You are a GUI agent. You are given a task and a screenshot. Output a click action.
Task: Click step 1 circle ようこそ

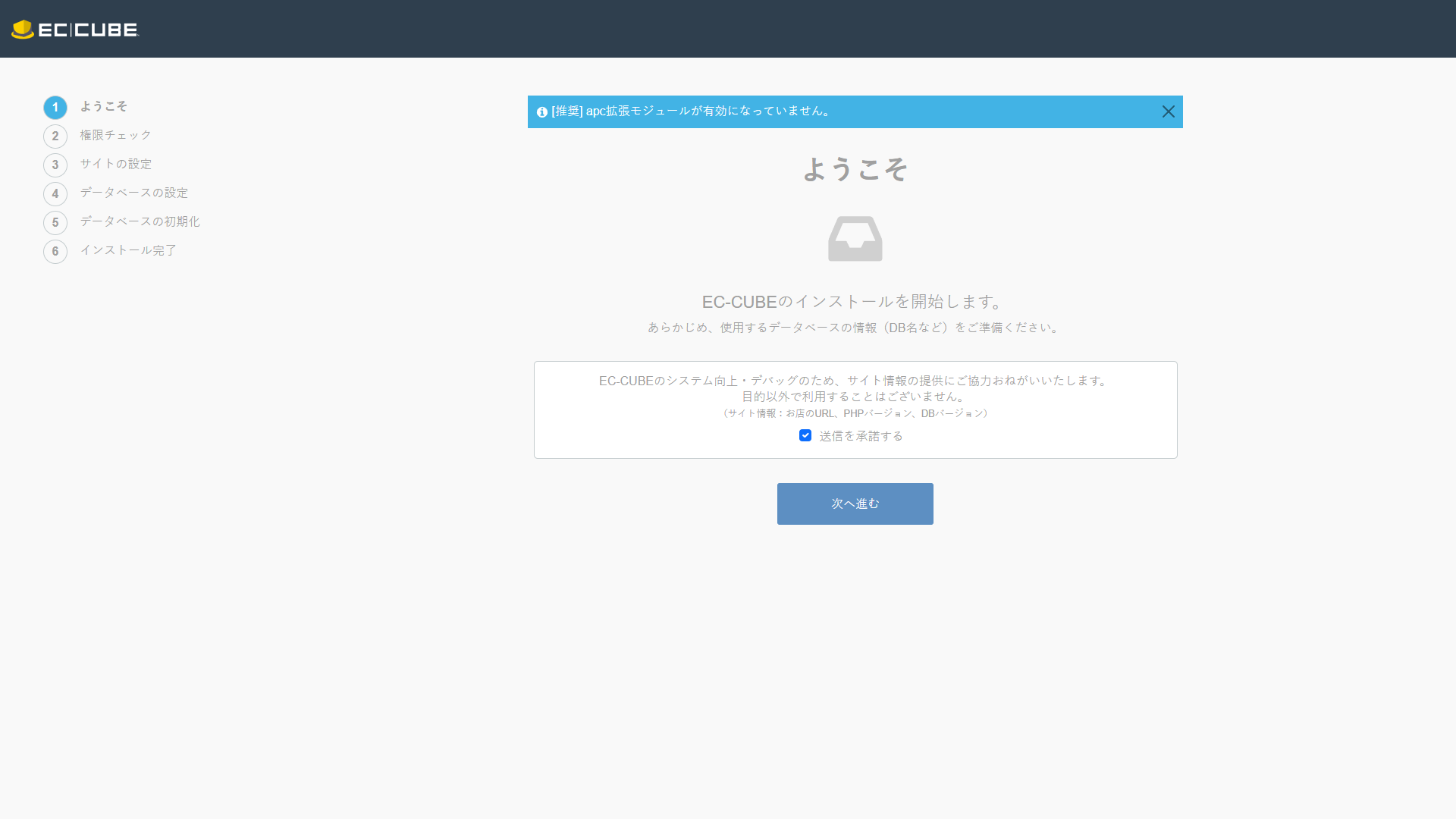(x=55, y=108)
